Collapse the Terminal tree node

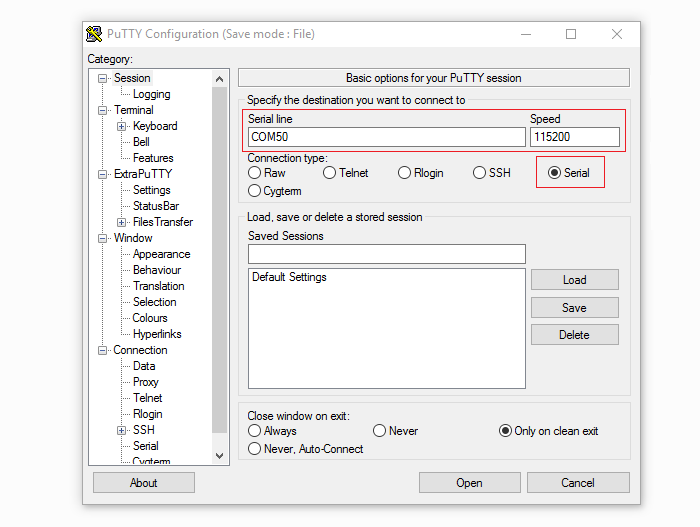(103, 110)
